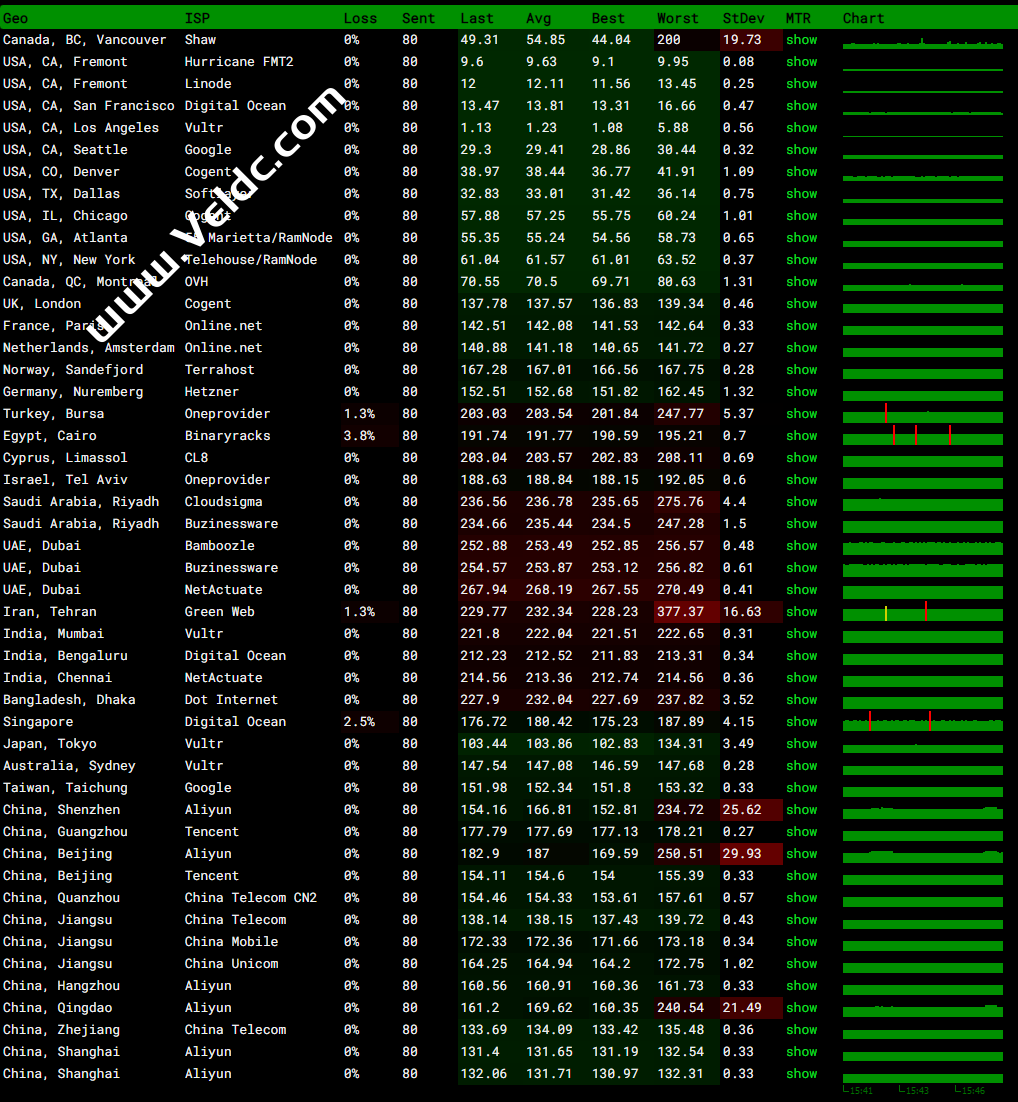The width and height of the screenshot is (1018, 1102).
Task: Open latency chart for Egypt, Cairo
Action: (x=922, y=436)
